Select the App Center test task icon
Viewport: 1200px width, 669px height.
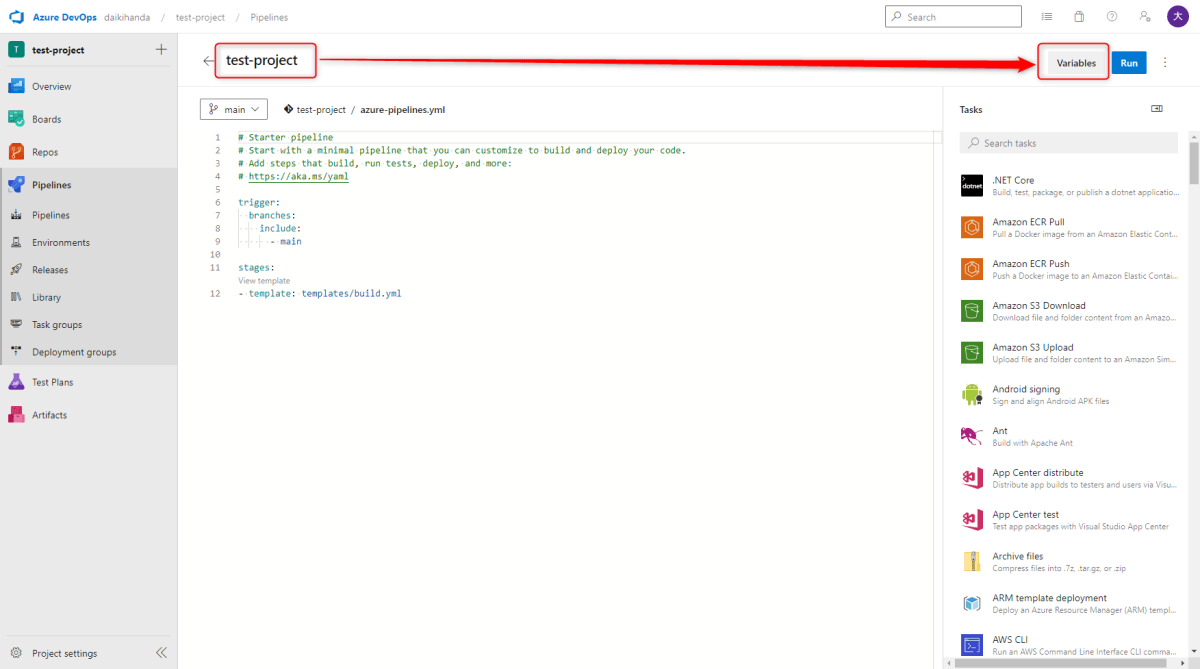coord(971,520)
